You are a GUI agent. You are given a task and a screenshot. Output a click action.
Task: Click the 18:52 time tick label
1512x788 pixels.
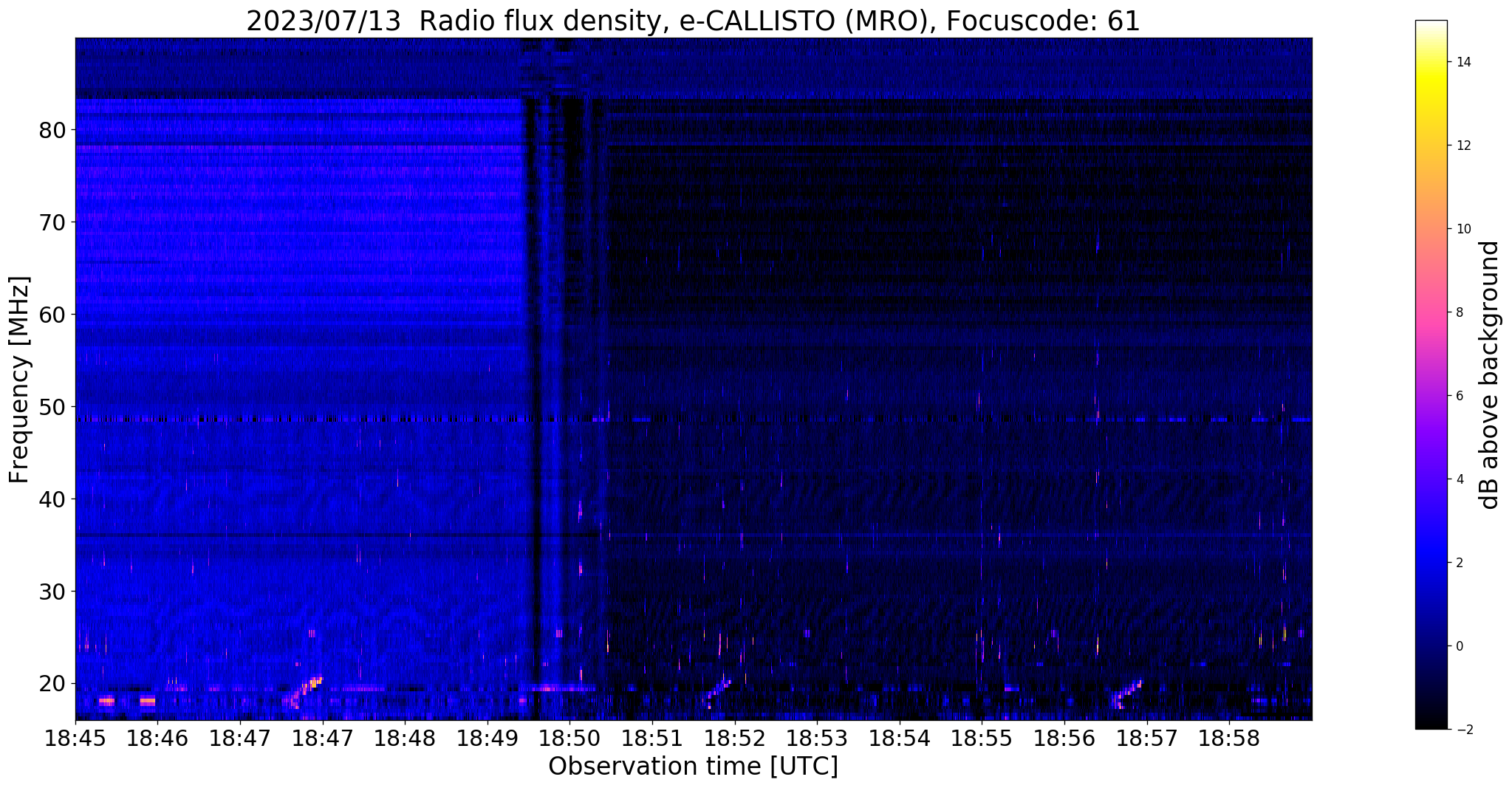point(734,738)
